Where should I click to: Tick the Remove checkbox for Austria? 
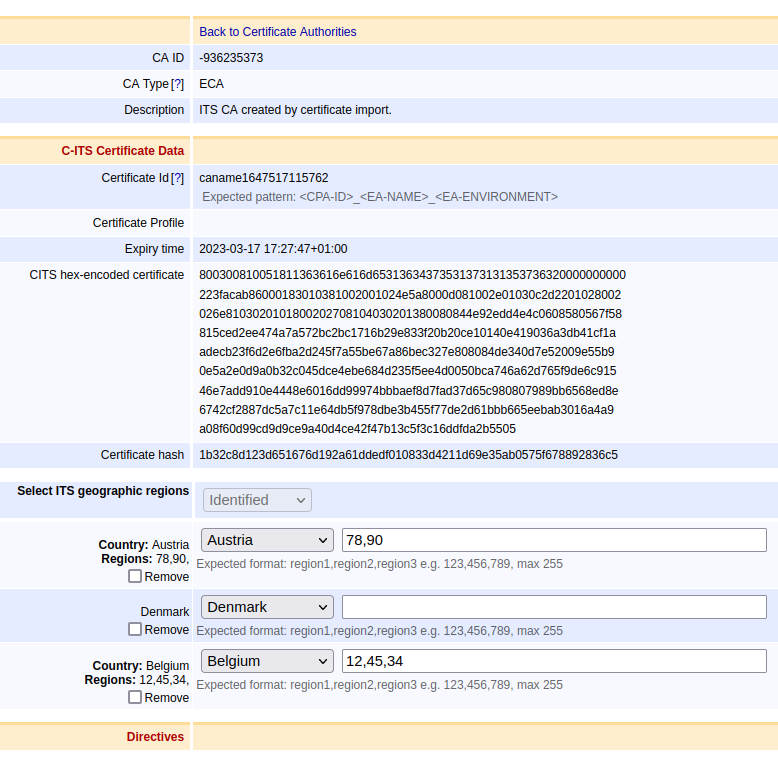pos(135,576)
